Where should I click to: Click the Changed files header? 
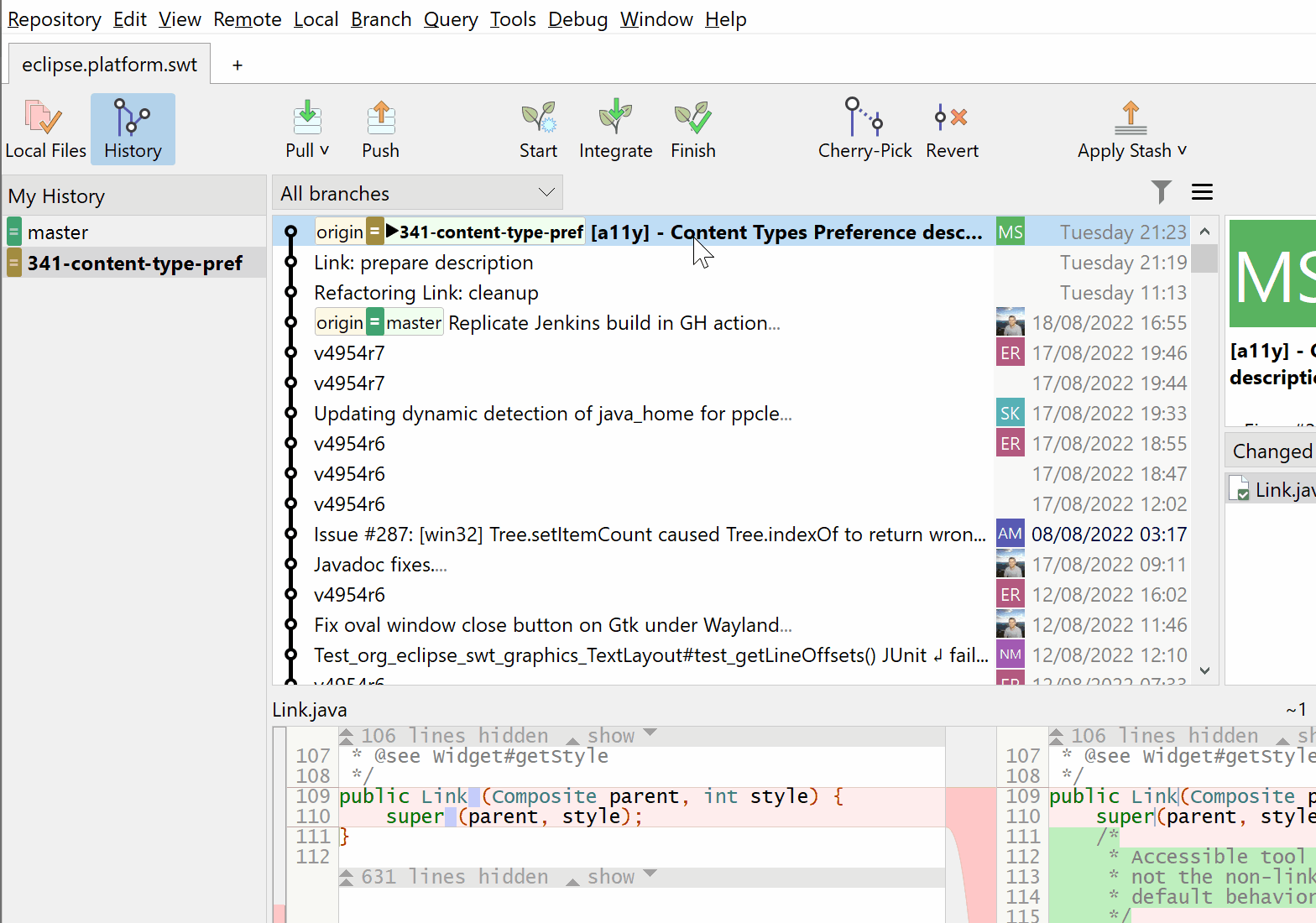(x=1271, y=451)
